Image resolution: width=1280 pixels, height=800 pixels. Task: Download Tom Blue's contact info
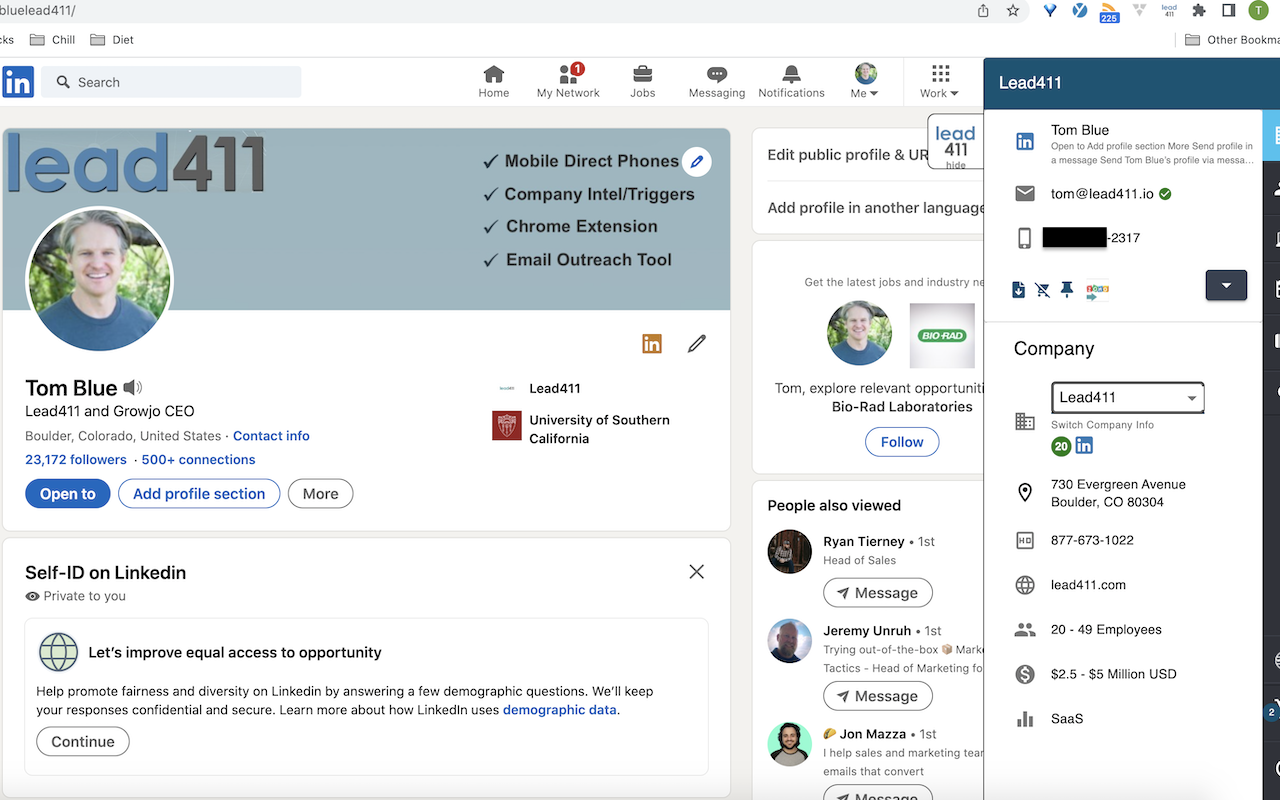coord(1018,289)
